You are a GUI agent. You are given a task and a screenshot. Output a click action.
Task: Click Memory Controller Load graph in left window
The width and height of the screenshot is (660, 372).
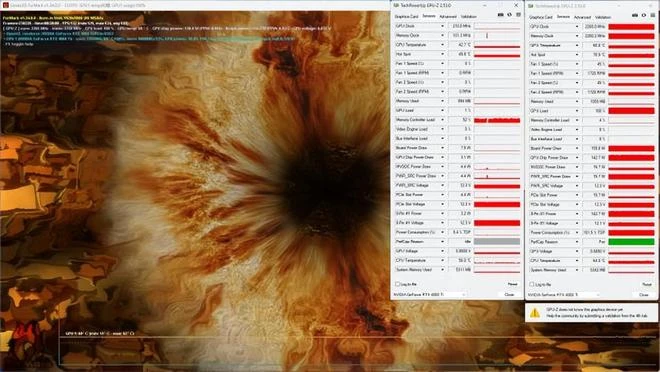pyautogui.click(x=497, y=120)
